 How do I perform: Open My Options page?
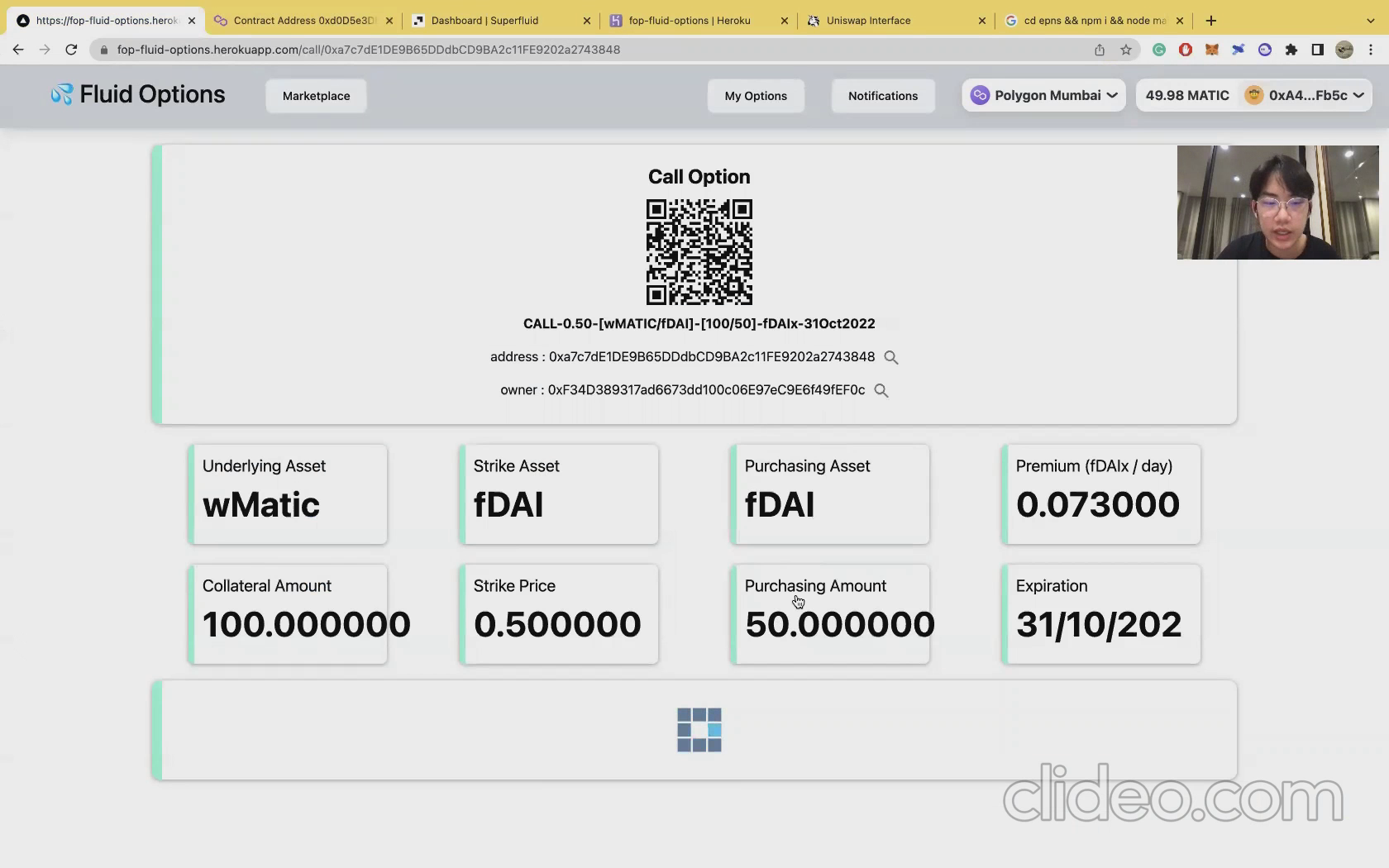pyautogui.click(x=756, y=96)
